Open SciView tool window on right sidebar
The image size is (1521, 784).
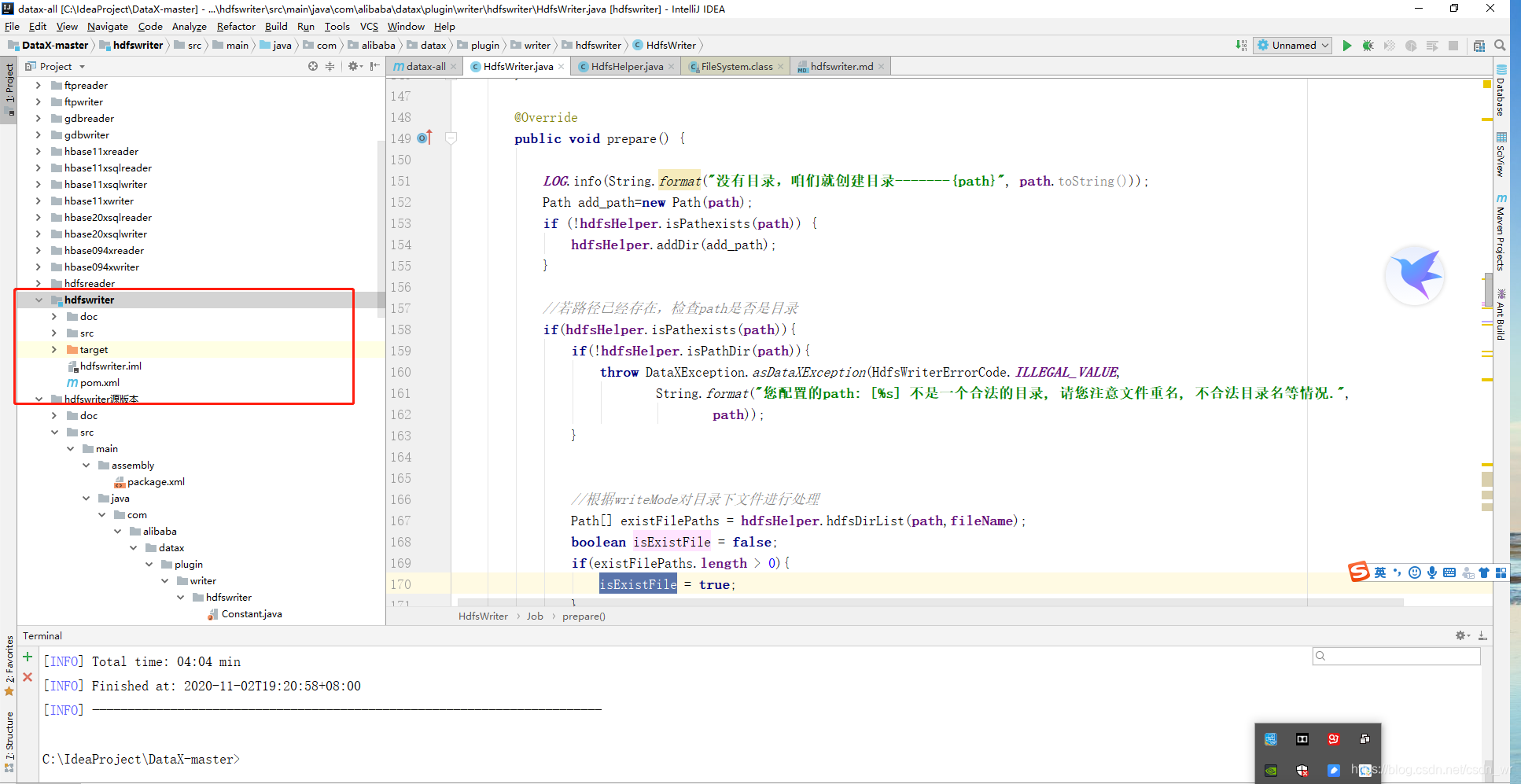coord(1501,154)
